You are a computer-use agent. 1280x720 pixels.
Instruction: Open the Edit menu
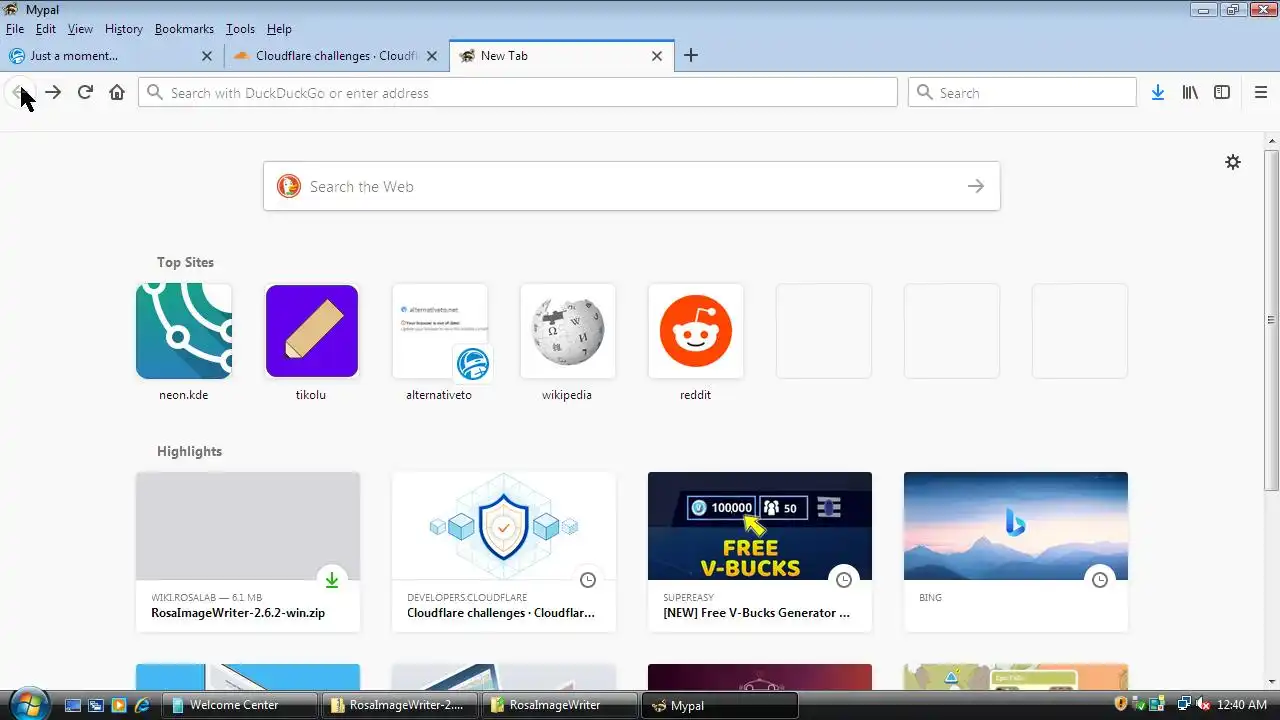click(x=46, y=29)
